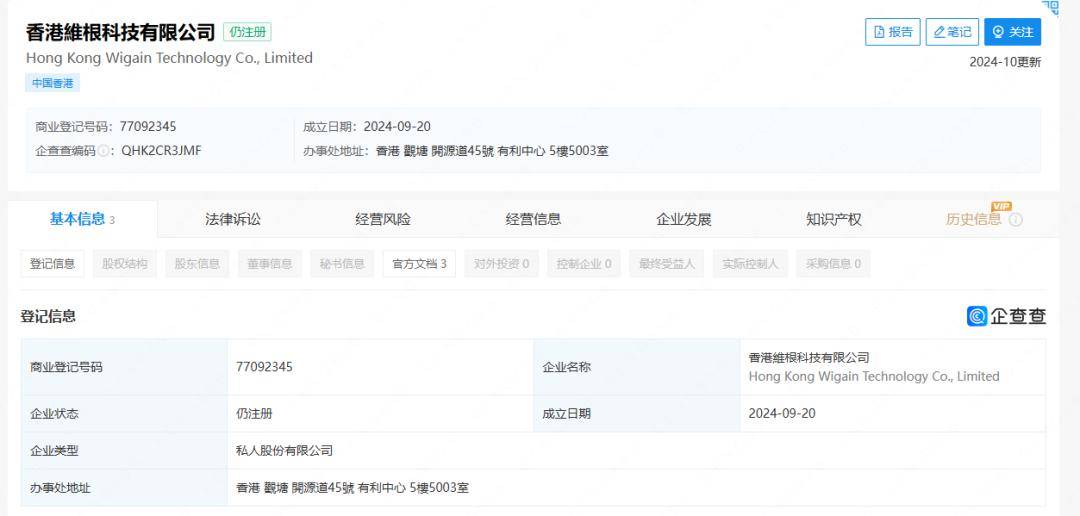The image size is (1080, 516).
Task: Click the 企查查 logo in 登记信息 section
Action: [1006, 316]
